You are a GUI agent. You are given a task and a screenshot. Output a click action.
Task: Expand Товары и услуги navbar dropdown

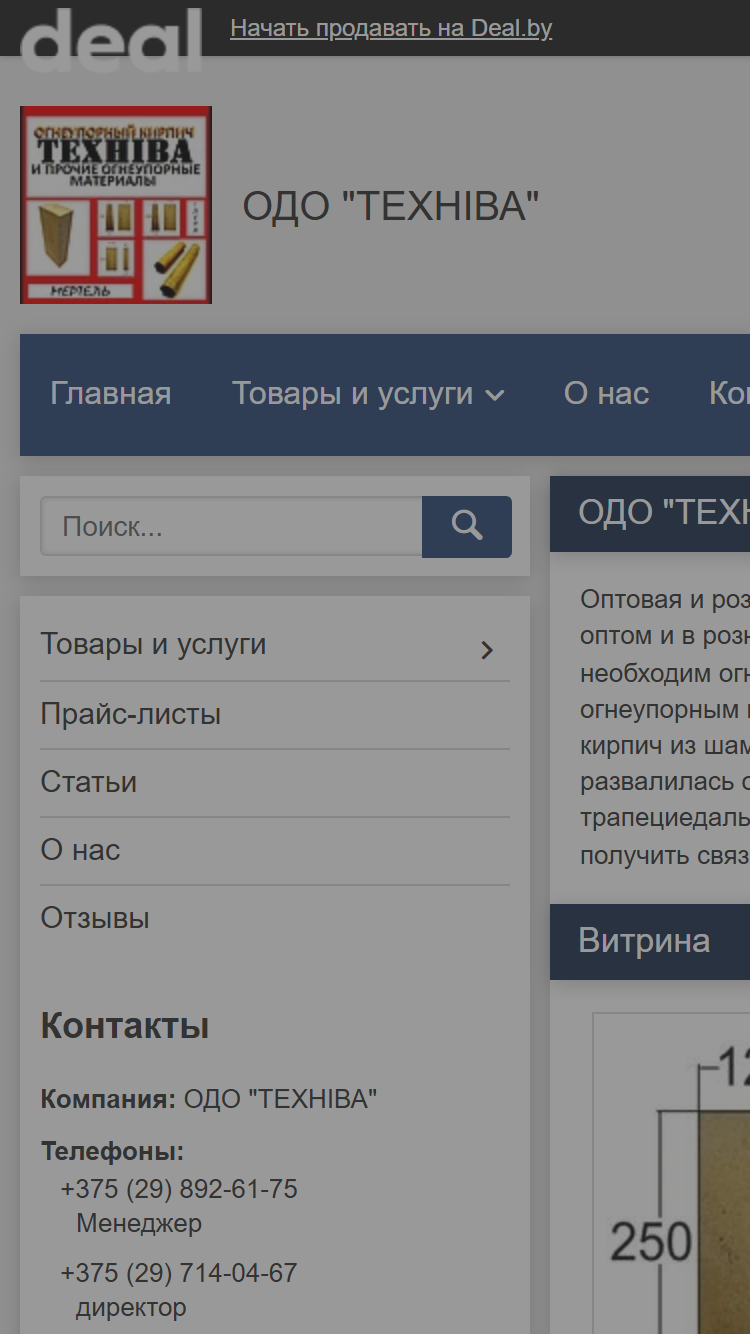click(368, 394)
